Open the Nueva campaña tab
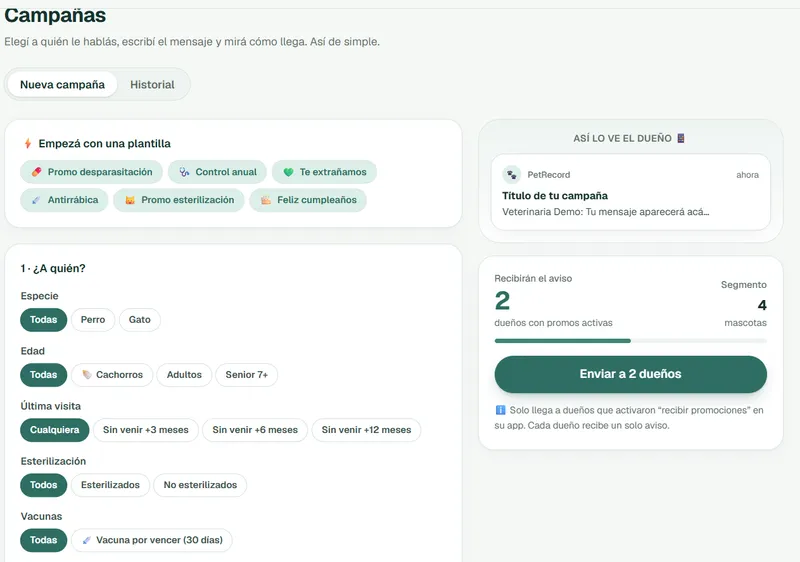The width and height of the screenshot is (800, 562). click(x=62, y=85)
